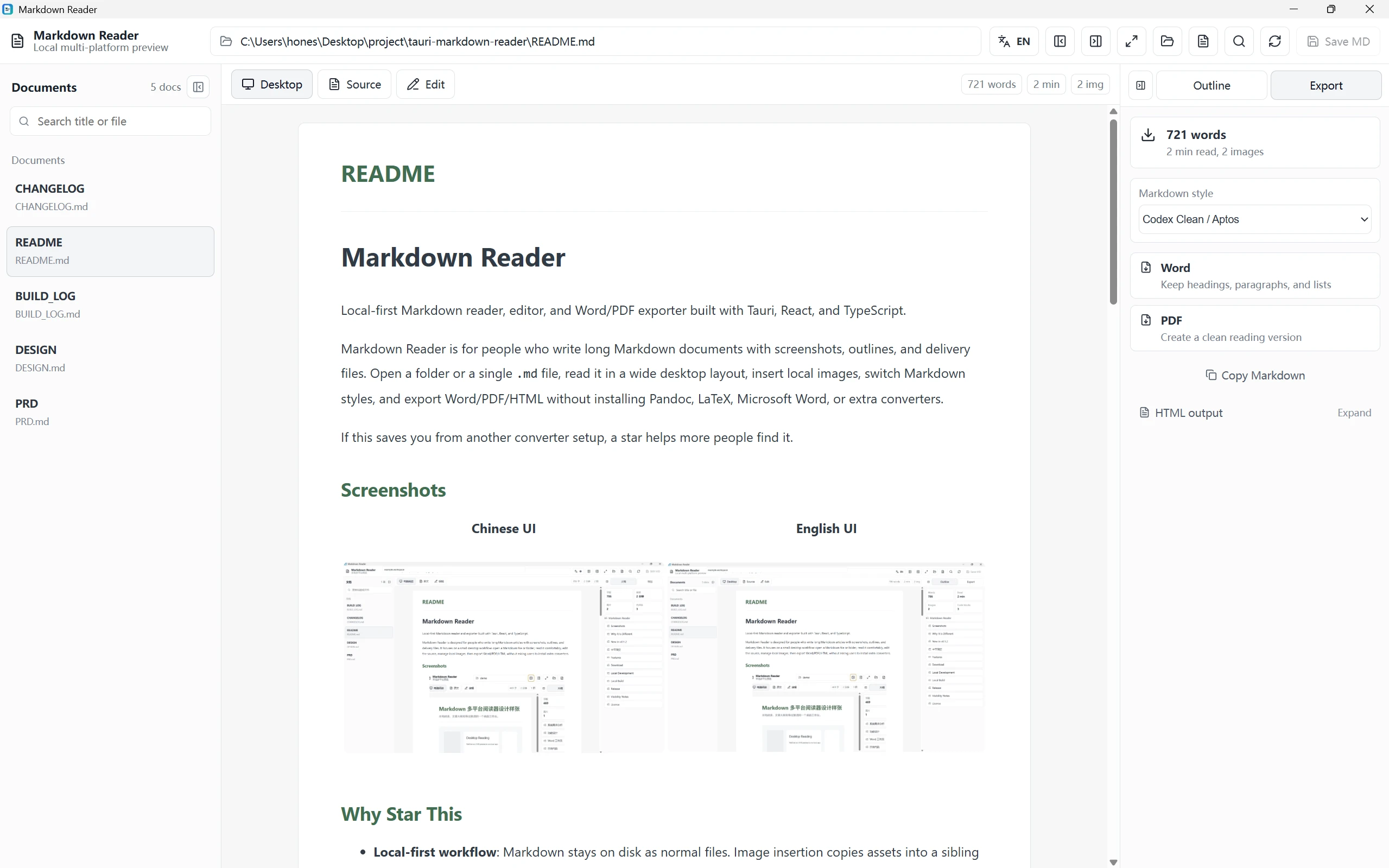Screen dimensions: 1389x868
Task: Click the scrollbar up arrow
Action: [1113, 111]
